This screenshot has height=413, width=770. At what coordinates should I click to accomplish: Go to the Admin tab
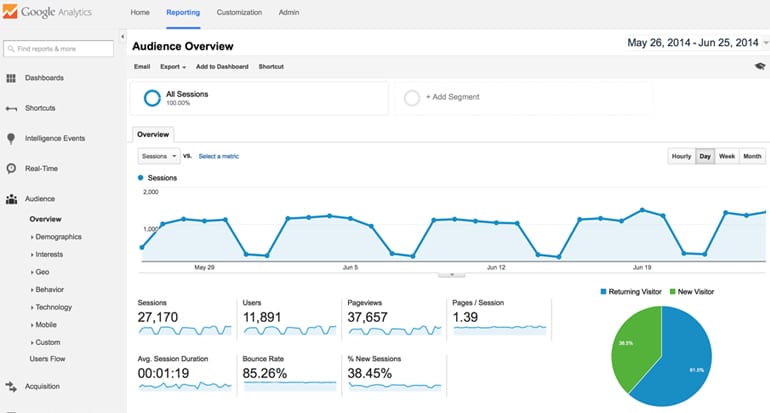287,13
